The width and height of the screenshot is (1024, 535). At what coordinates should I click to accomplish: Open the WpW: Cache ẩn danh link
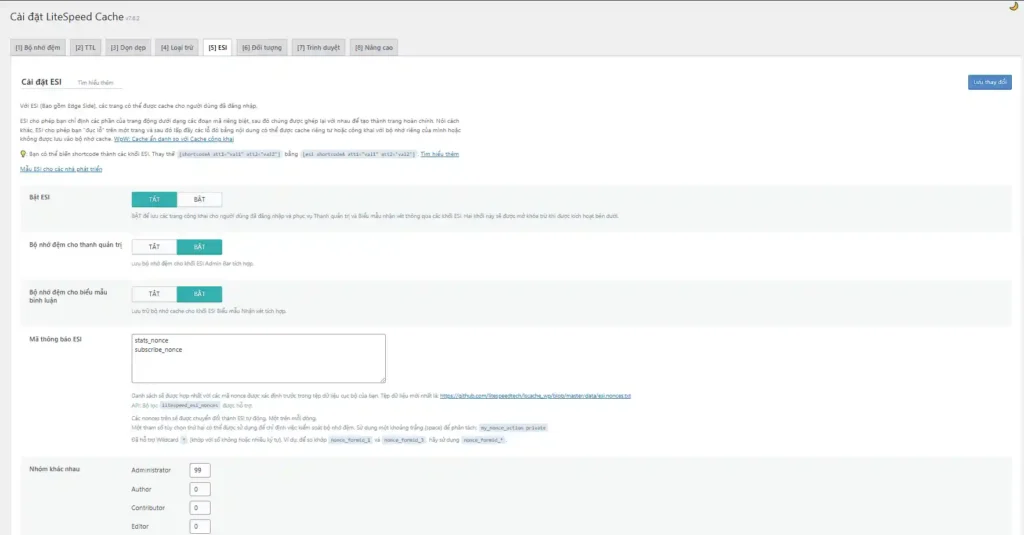(174, 139)
